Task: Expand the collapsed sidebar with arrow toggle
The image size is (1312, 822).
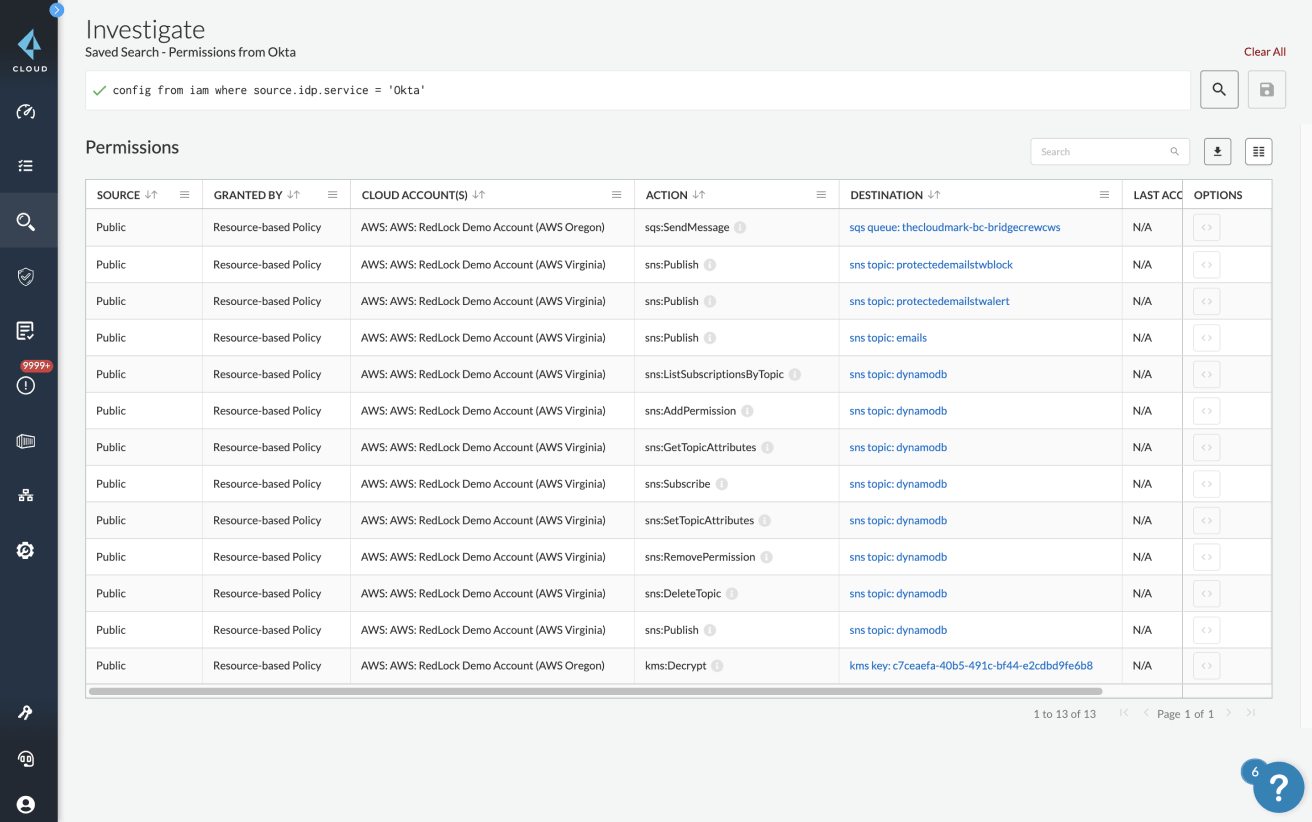Action: click(x=56, y=10)
